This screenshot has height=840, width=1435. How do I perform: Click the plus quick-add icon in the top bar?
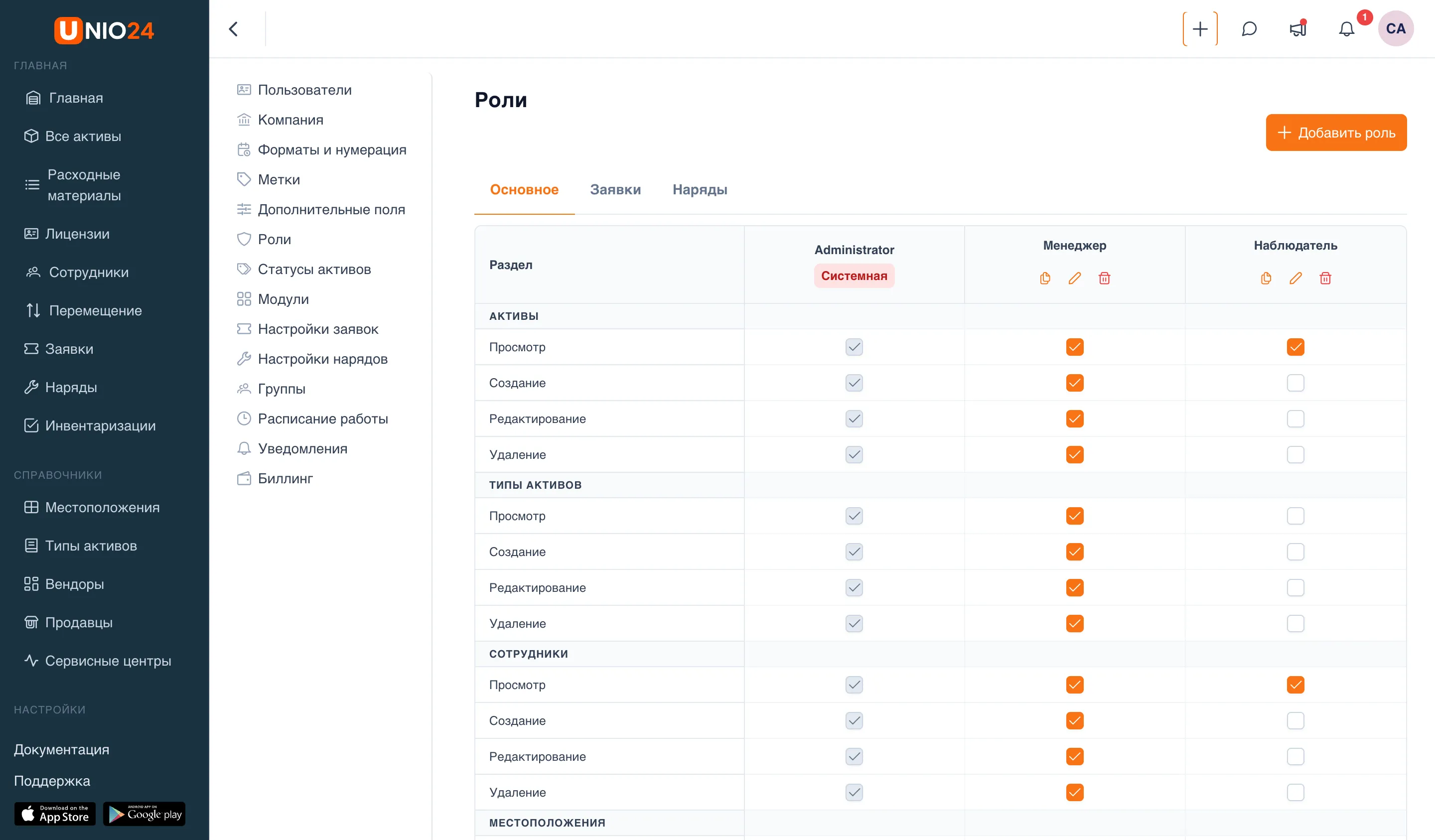coord(1200,28)
